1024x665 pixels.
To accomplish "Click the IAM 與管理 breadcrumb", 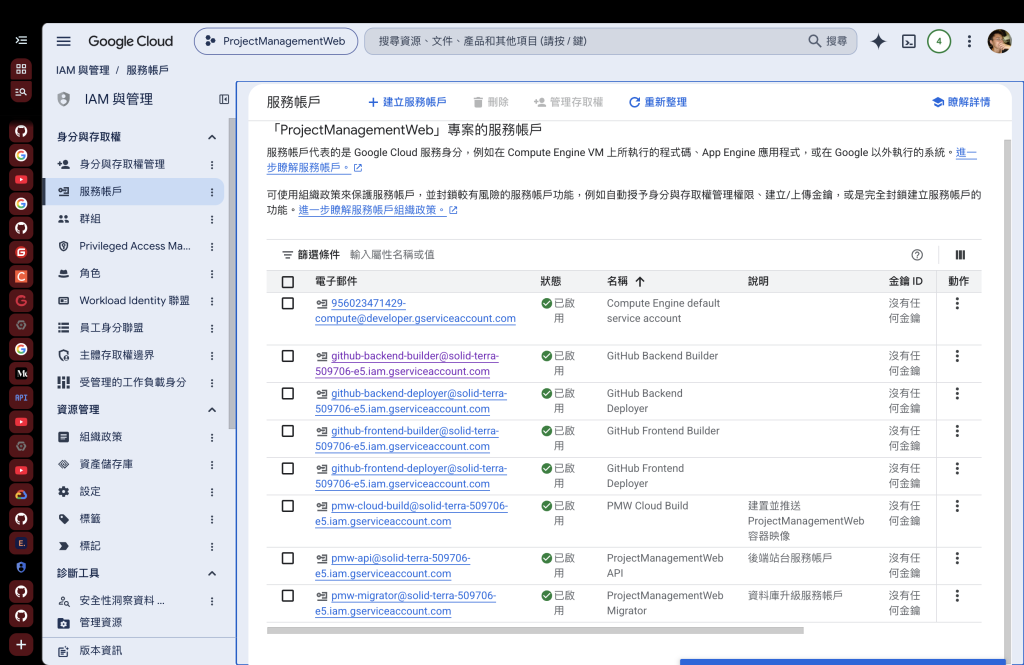I will pyautogui.click(x=82, y=70).
